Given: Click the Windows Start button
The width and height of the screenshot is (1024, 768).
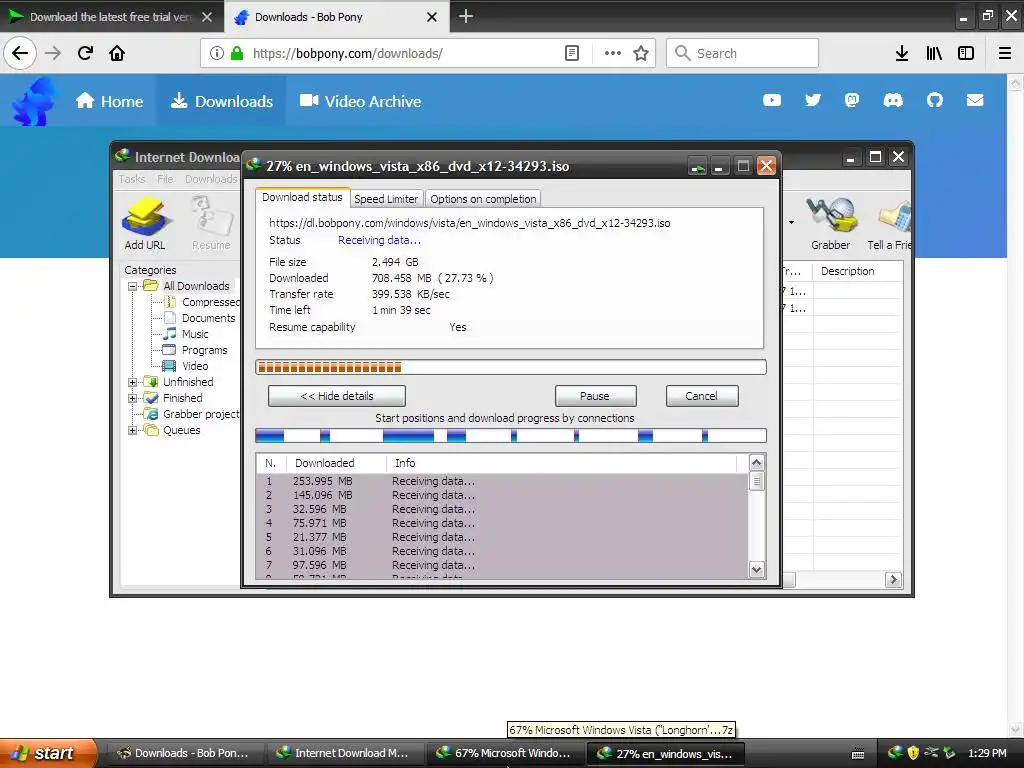Looking at the screenshot, I should (48, 753).
